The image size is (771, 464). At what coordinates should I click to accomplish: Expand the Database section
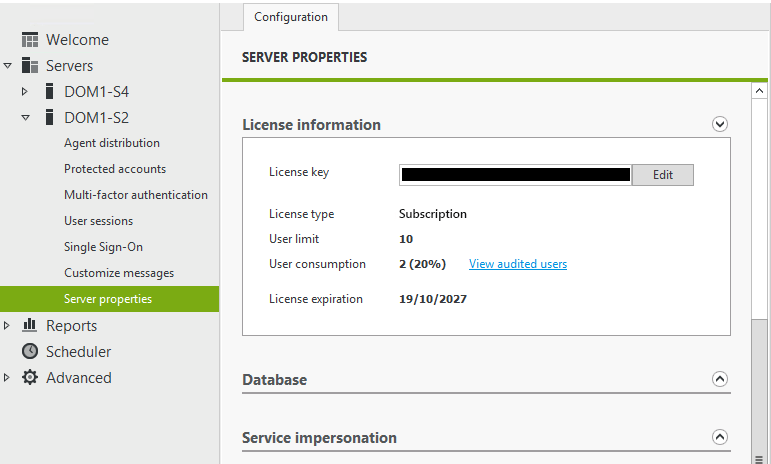click(720, 379)
